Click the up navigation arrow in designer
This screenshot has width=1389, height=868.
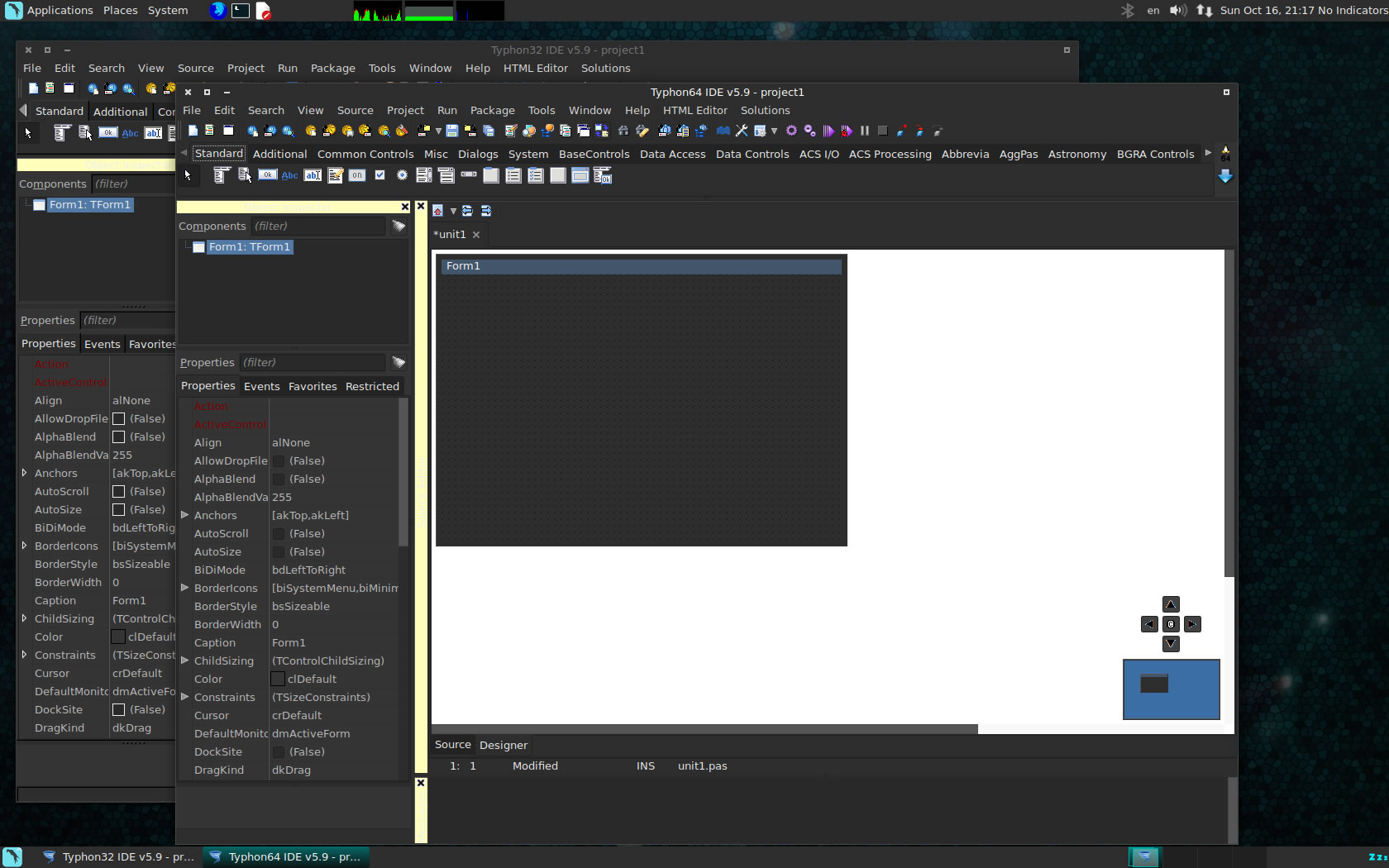pos(1171,604)
